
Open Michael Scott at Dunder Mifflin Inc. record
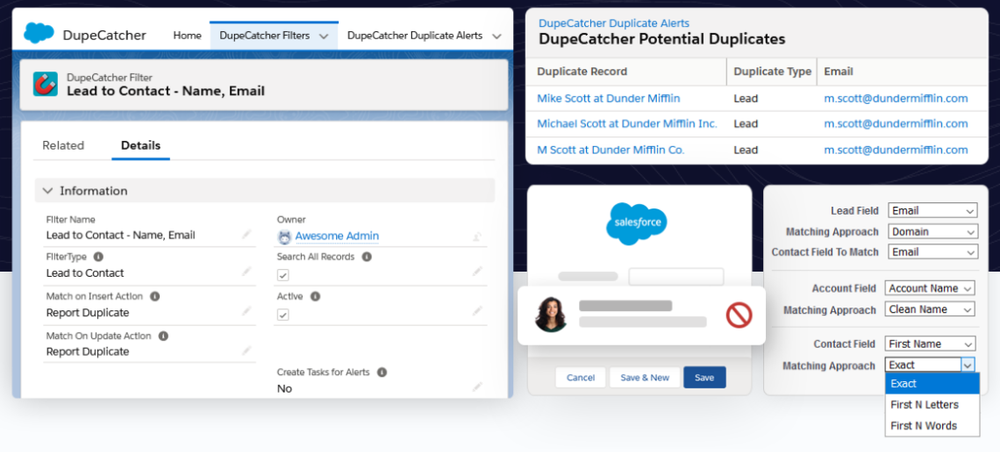point(627,124)
